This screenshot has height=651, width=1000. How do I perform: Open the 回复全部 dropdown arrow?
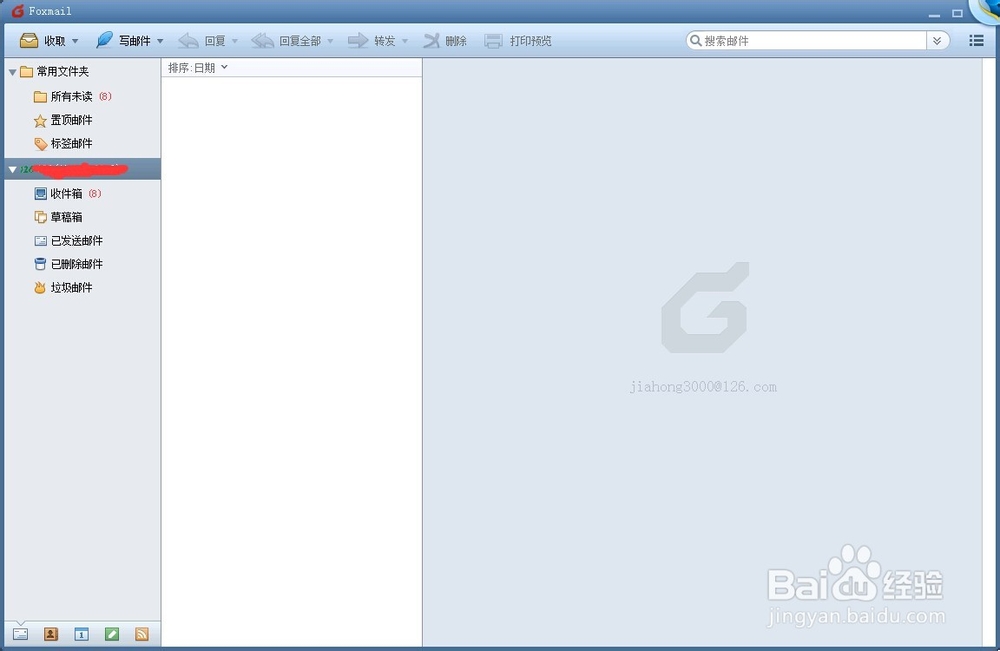[x=330, y=41]
